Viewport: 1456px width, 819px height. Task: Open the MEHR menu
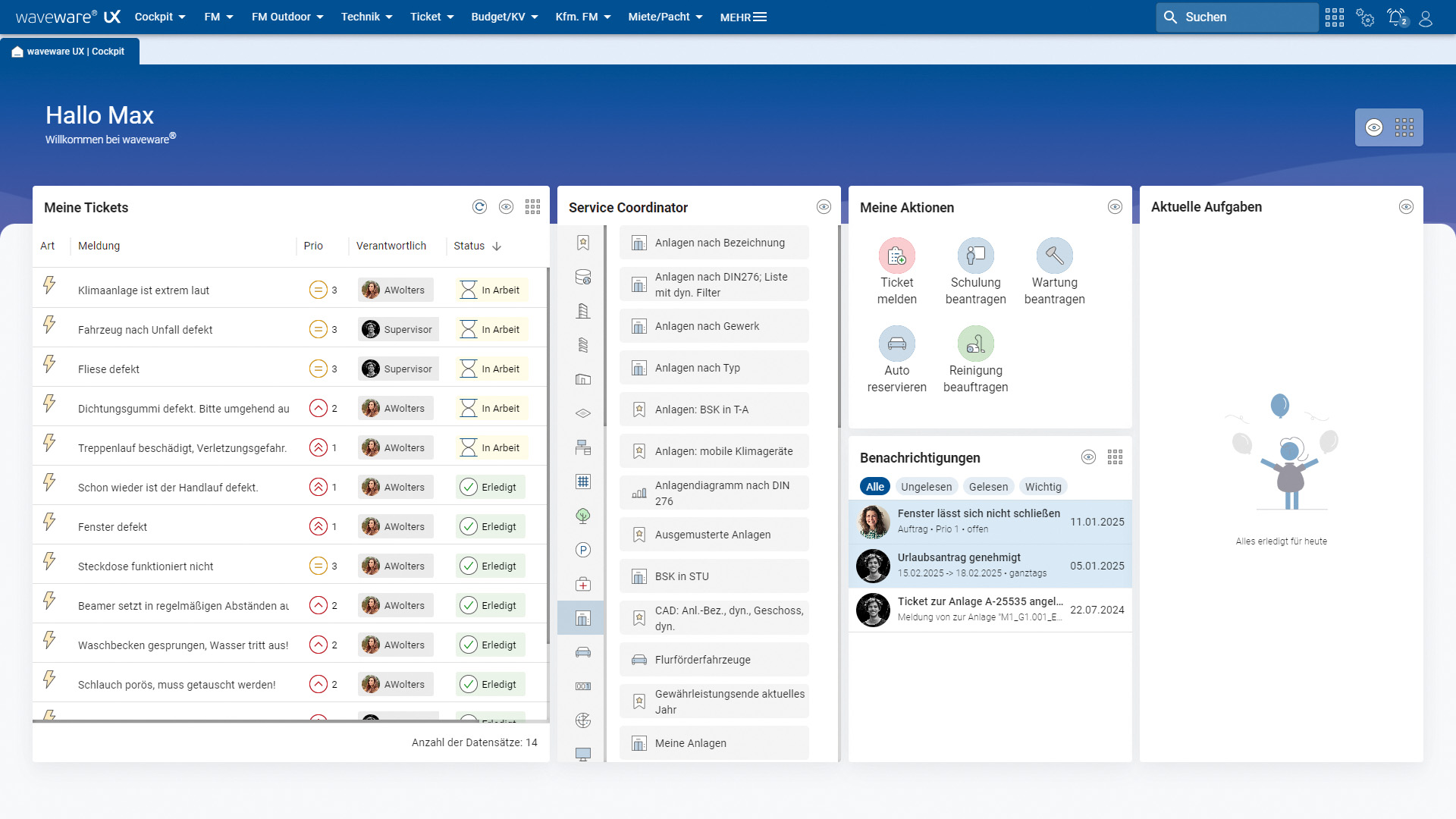pos(743,17)
